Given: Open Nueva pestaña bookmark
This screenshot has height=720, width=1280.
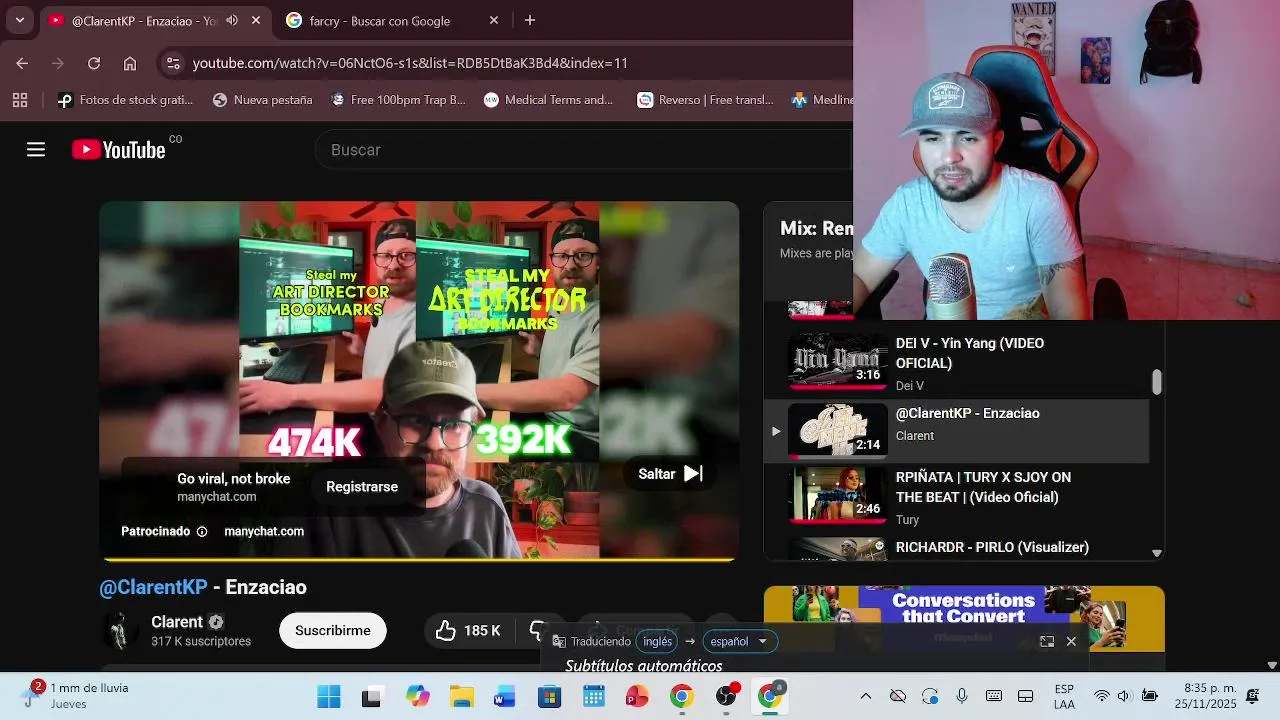Looking at the screenshot, I should point(263,100).
